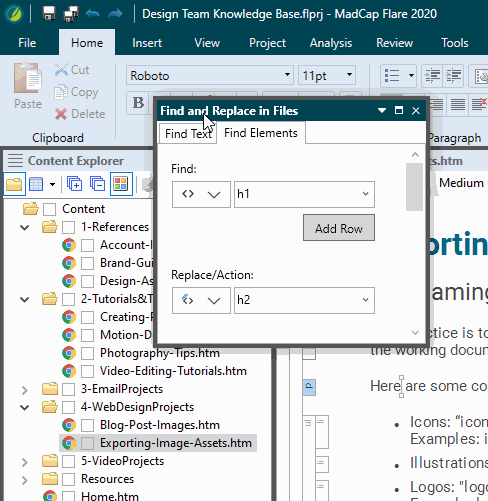Image resolution: width=488 pixels, height=501 pixels.
Task: Cut the selection with scissors icon
Action: click(x=61, y=70)
